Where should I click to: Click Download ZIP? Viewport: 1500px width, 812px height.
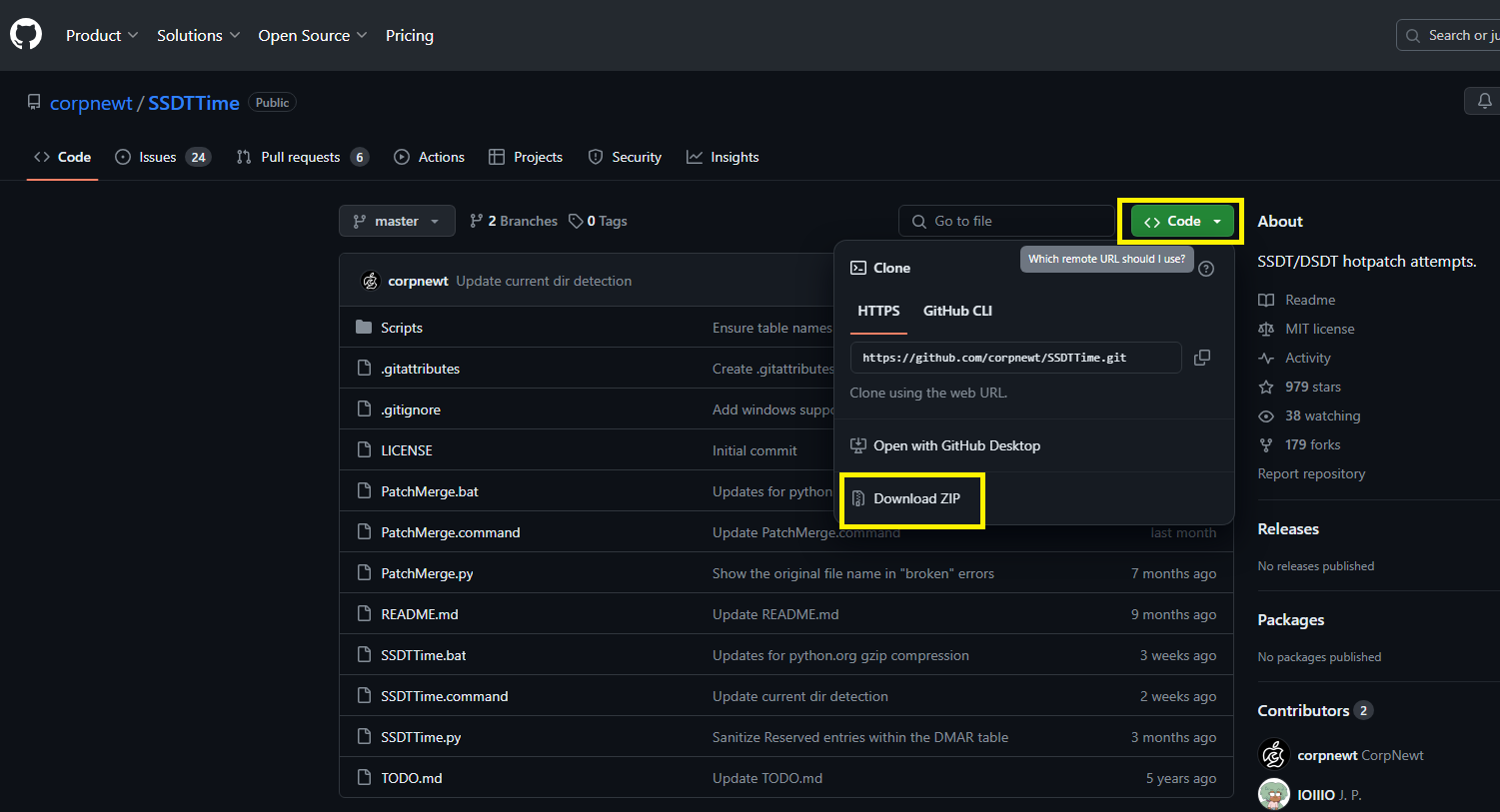pos(916,498)
